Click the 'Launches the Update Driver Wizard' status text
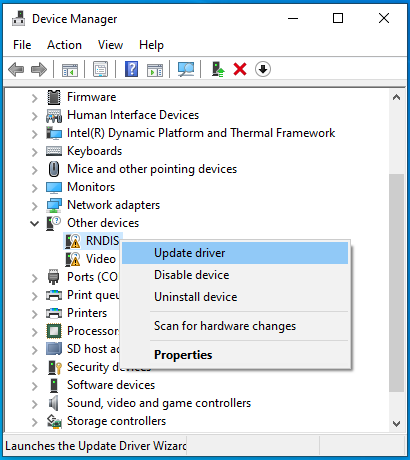The image size is (410, 460). (96, 446)
